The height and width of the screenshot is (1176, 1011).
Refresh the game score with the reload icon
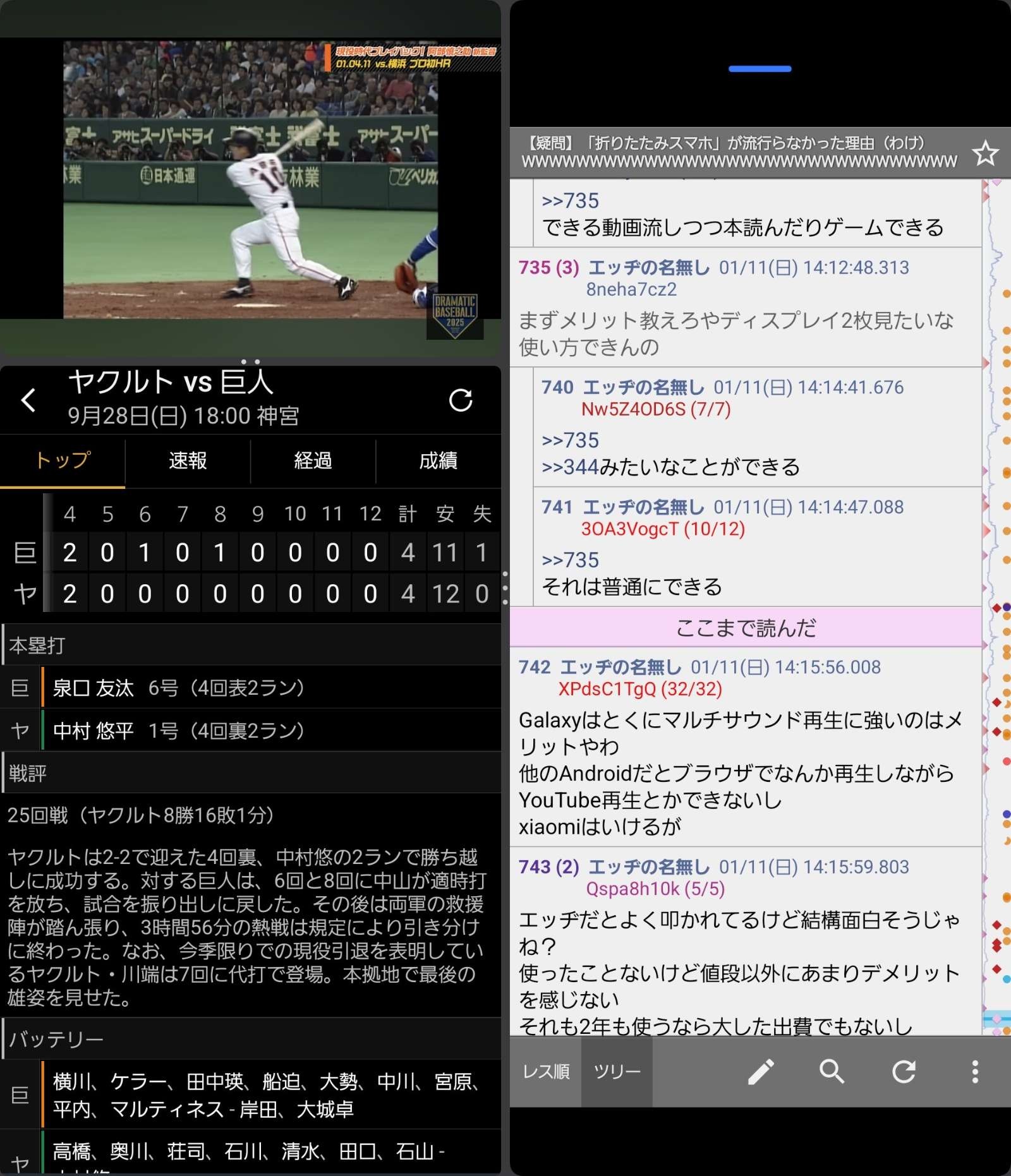[461, 400]
